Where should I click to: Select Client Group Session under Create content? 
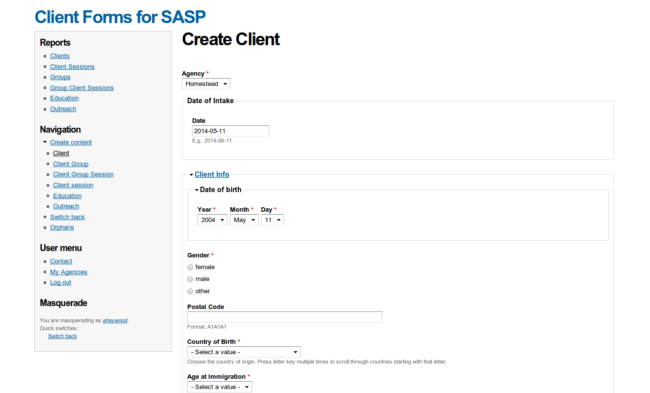[83, 175]
